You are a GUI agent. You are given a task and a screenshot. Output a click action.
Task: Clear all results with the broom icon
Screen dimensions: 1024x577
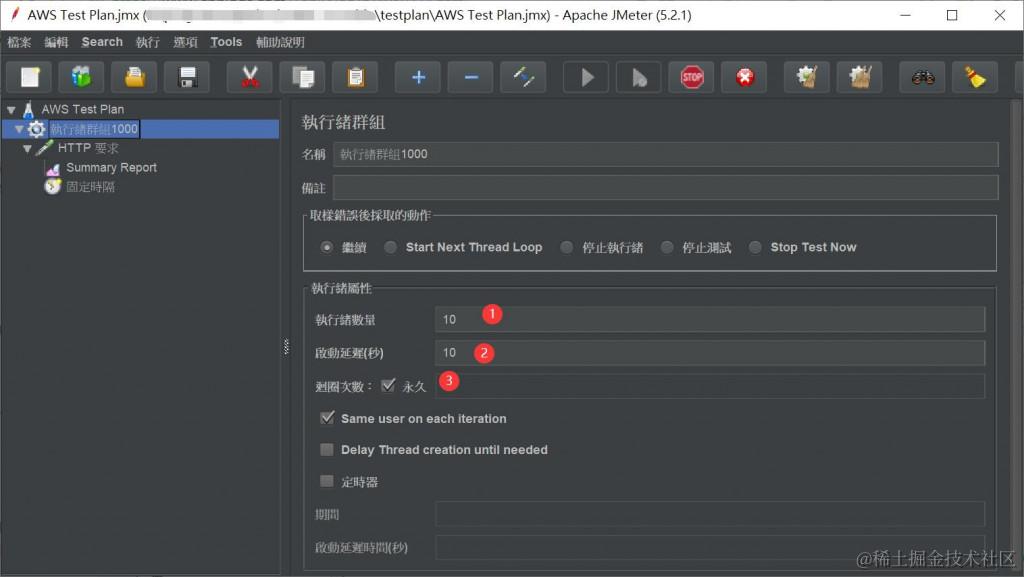pyautogui.click(x=975, y=77)
